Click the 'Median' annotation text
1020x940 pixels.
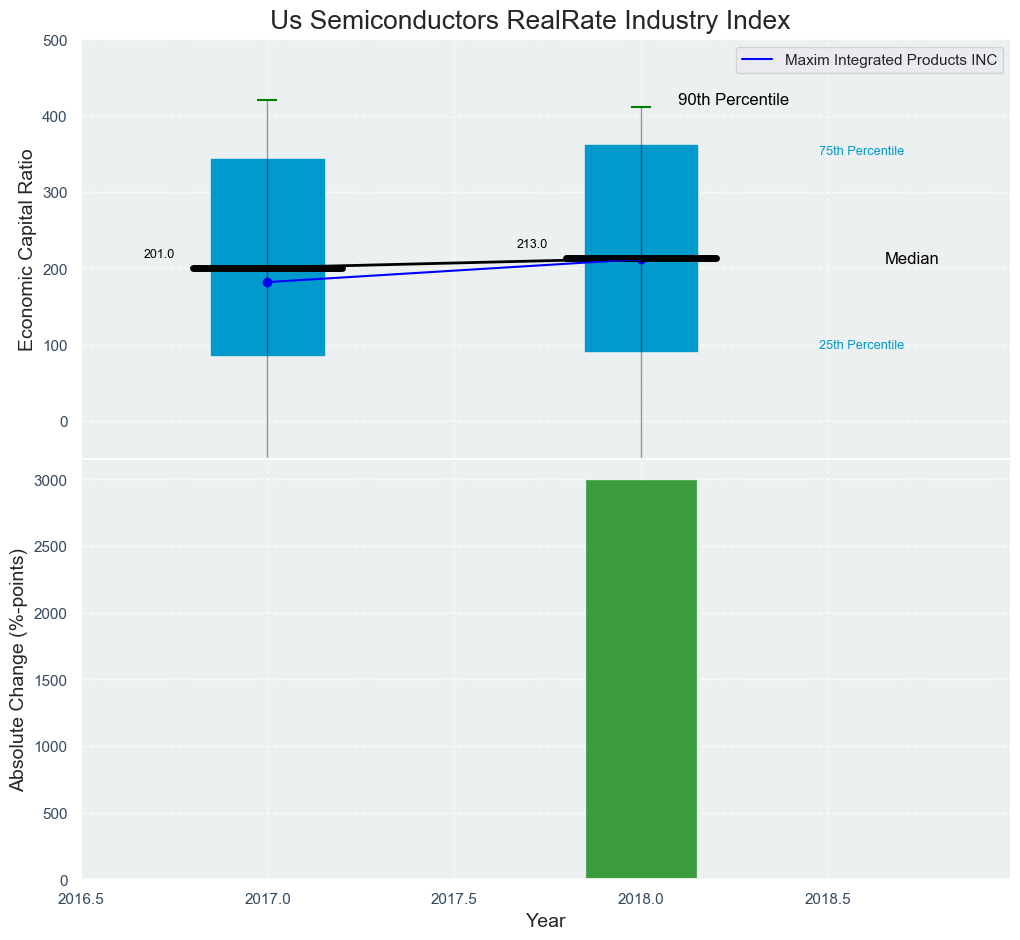[x=911, y=259]
